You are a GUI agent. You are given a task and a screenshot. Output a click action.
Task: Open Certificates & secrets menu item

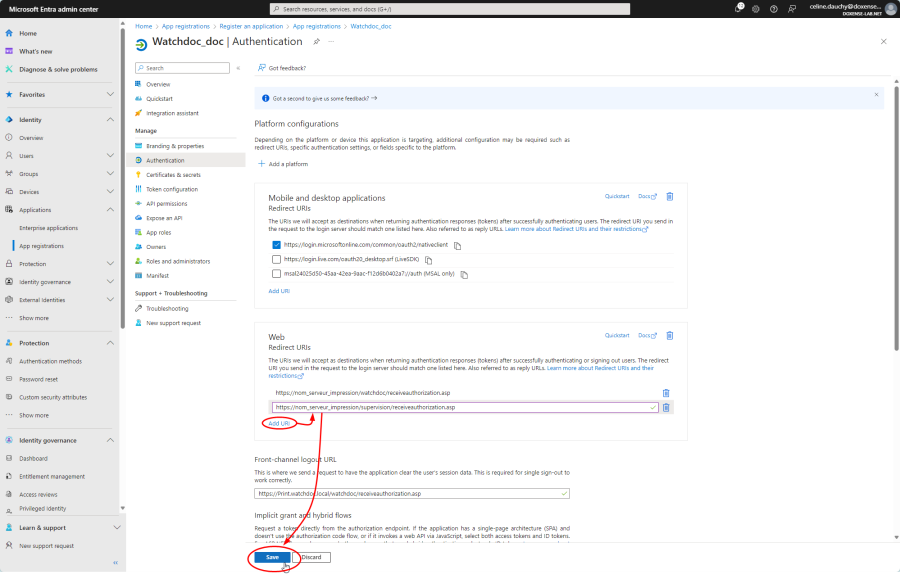(x=172, y=175)
